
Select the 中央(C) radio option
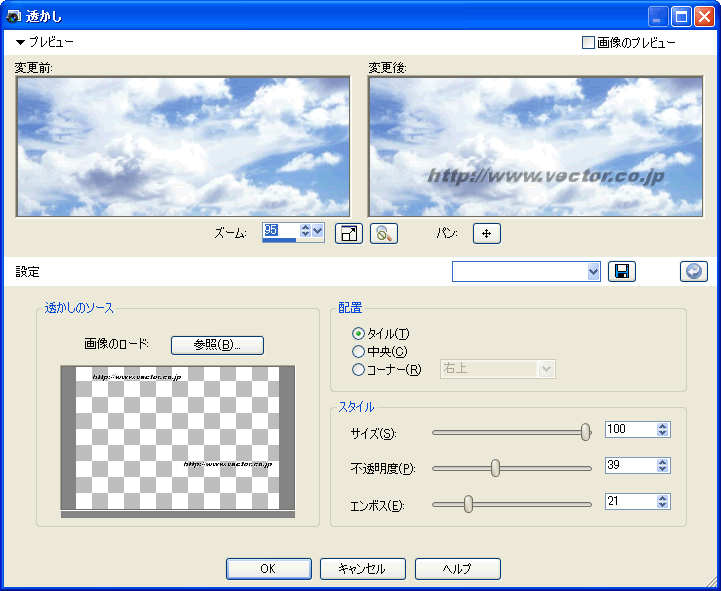pos(358,352)
